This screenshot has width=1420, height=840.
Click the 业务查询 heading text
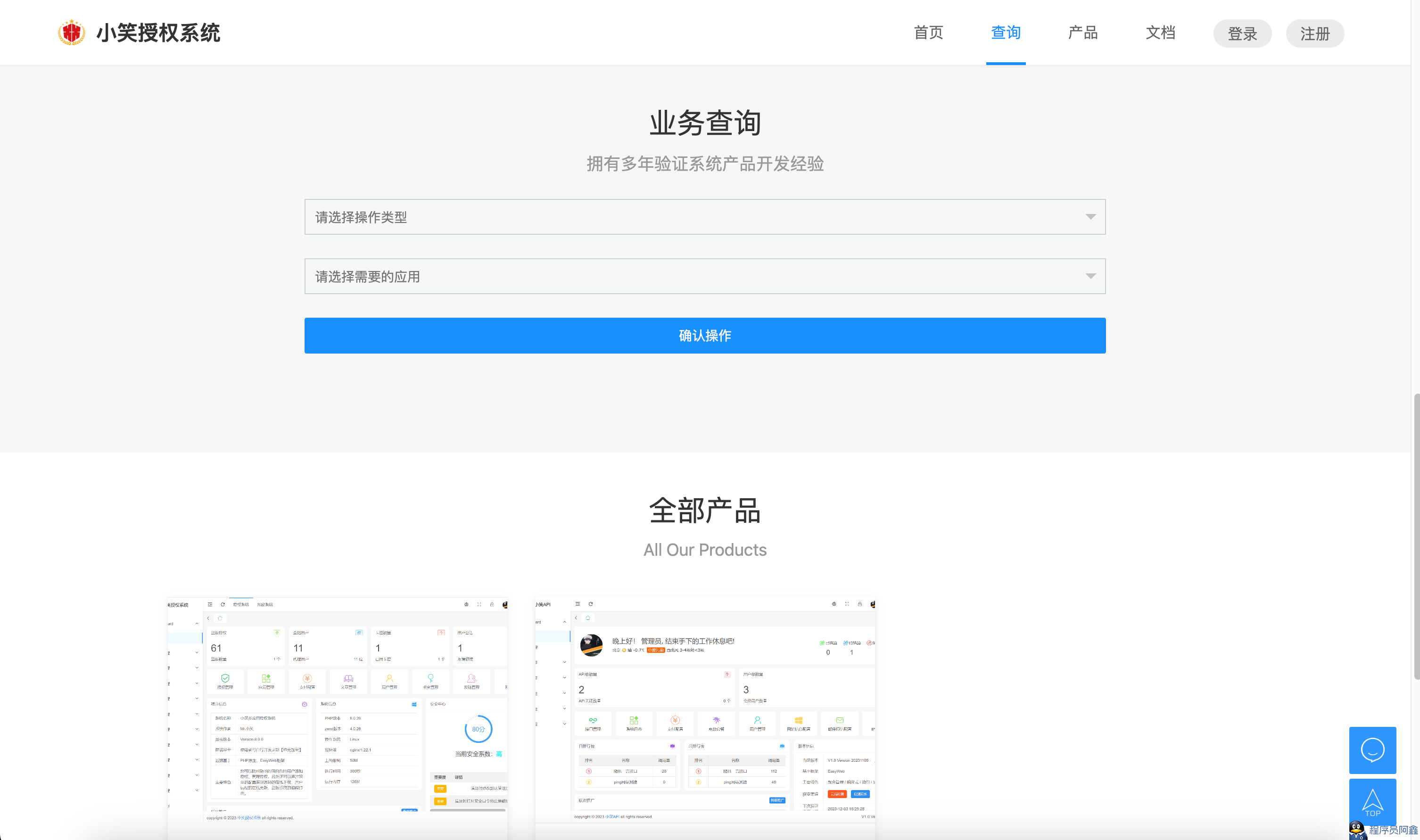click(x=705, y=123)
